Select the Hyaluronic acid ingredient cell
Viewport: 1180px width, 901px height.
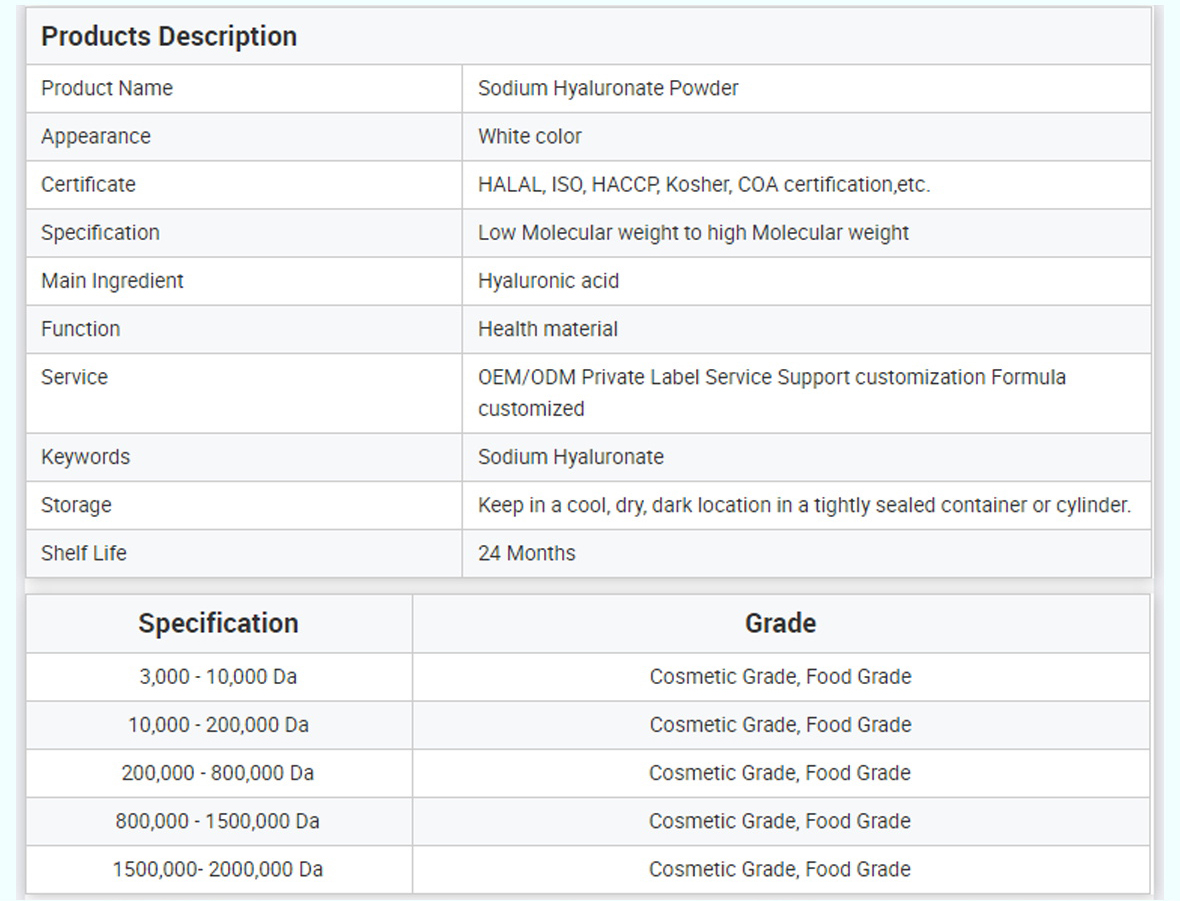click(548, 281)
